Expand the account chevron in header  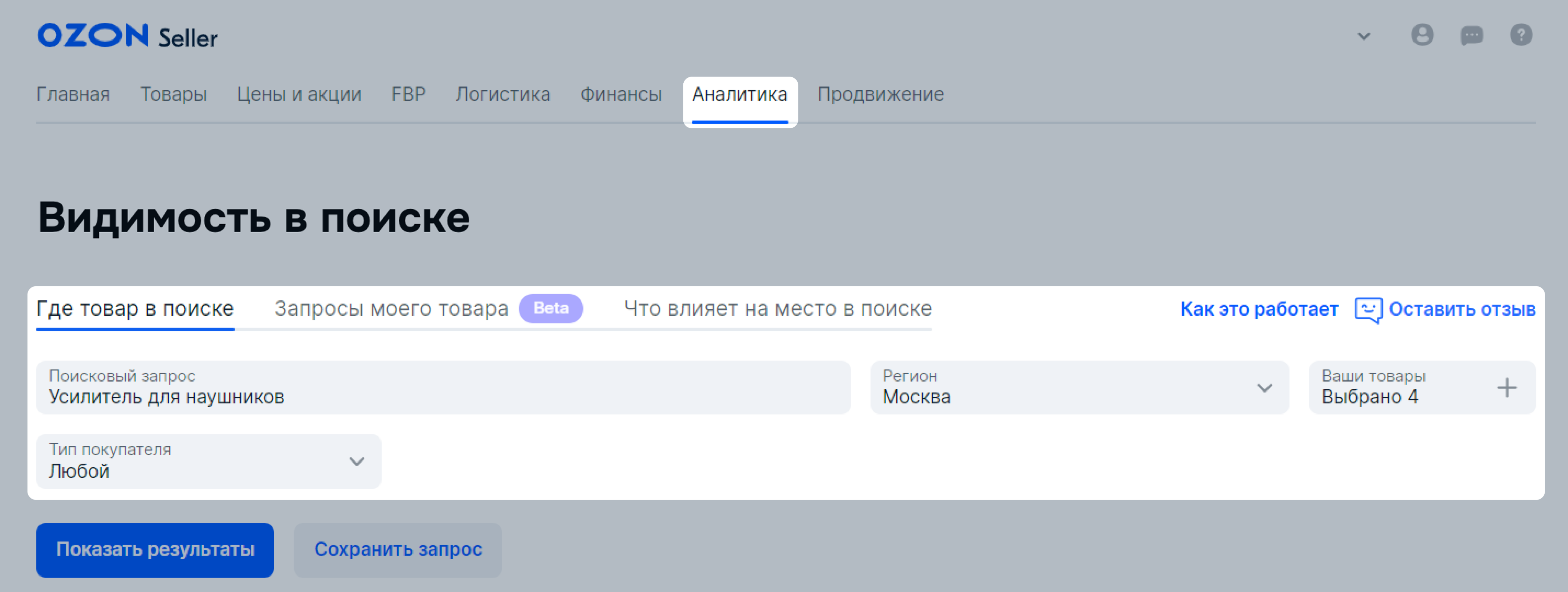[x=1364, y=36]
